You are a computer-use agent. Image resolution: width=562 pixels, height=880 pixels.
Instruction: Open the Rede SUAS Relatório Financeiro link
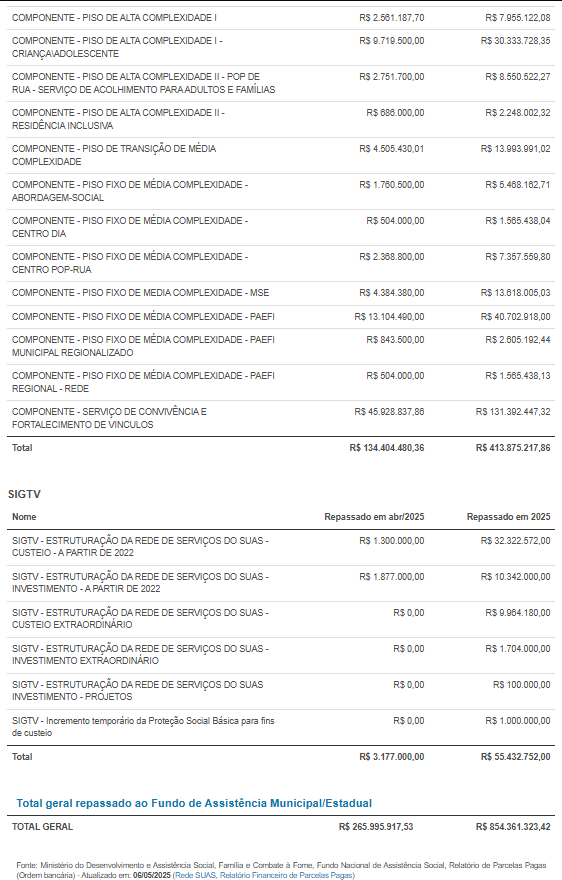[264, 875]
